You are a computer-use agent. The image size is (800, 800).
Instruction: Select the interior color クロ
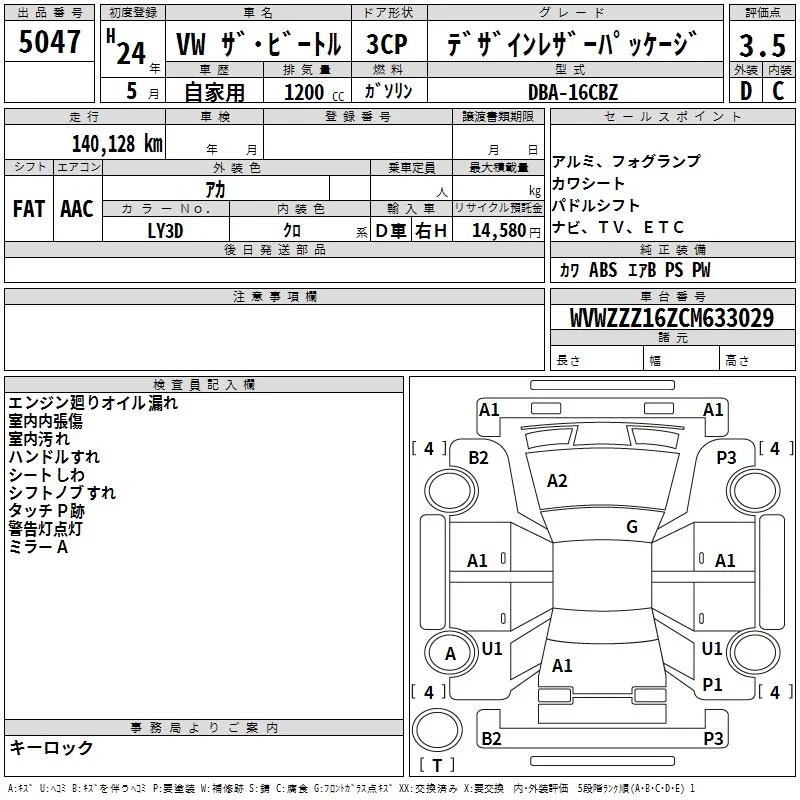(292, 231)
